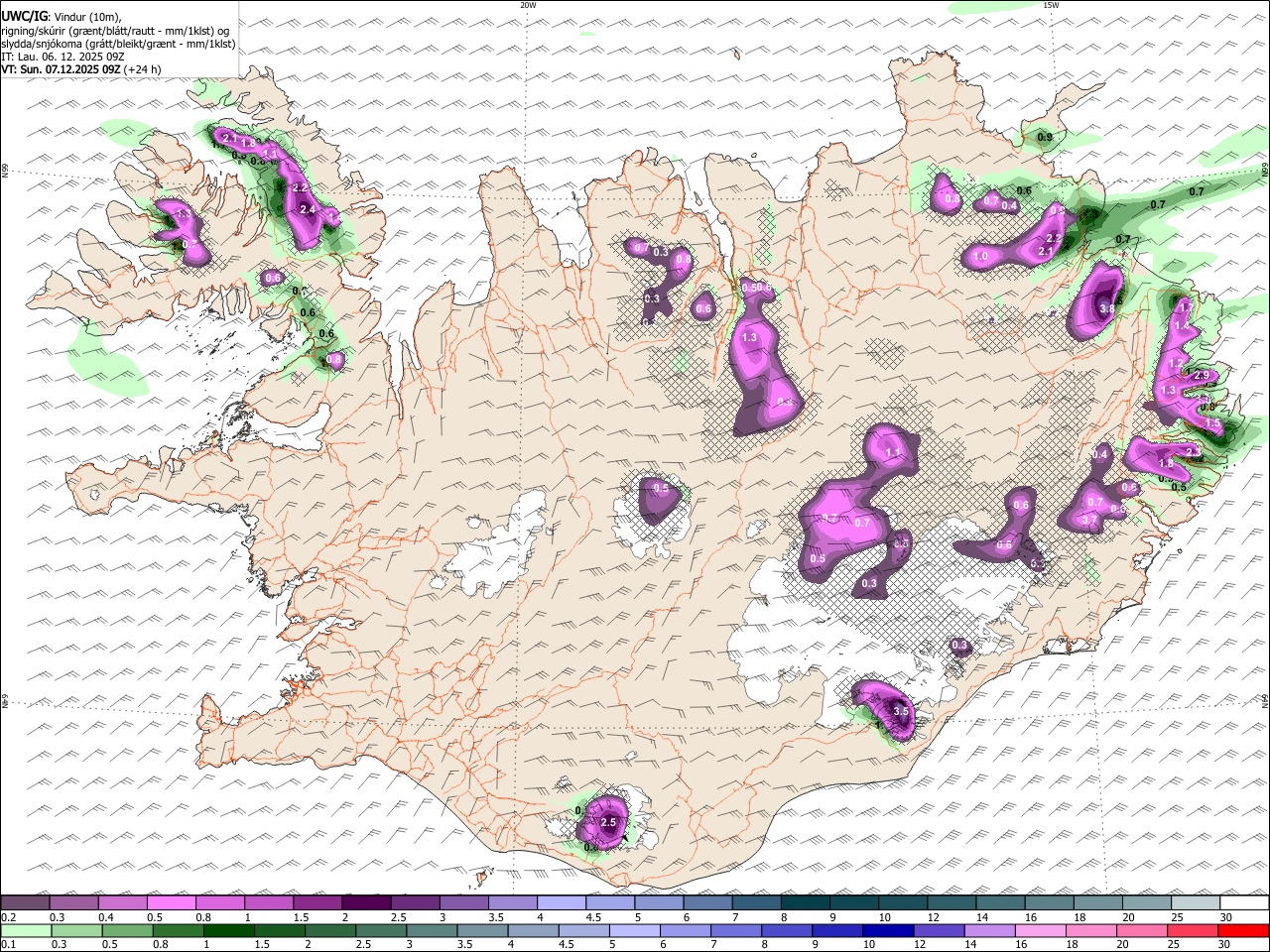Select the rain legend swatch for 7–8
Image resolution: width=1270 pixels, height=952 pixels.
point(735,930)
